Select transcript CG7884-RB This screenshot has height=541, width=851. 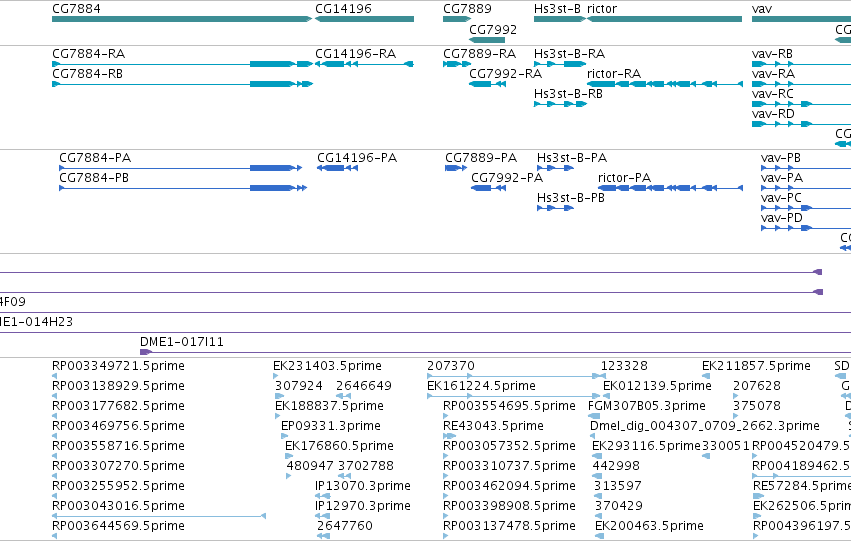(182, 84)
